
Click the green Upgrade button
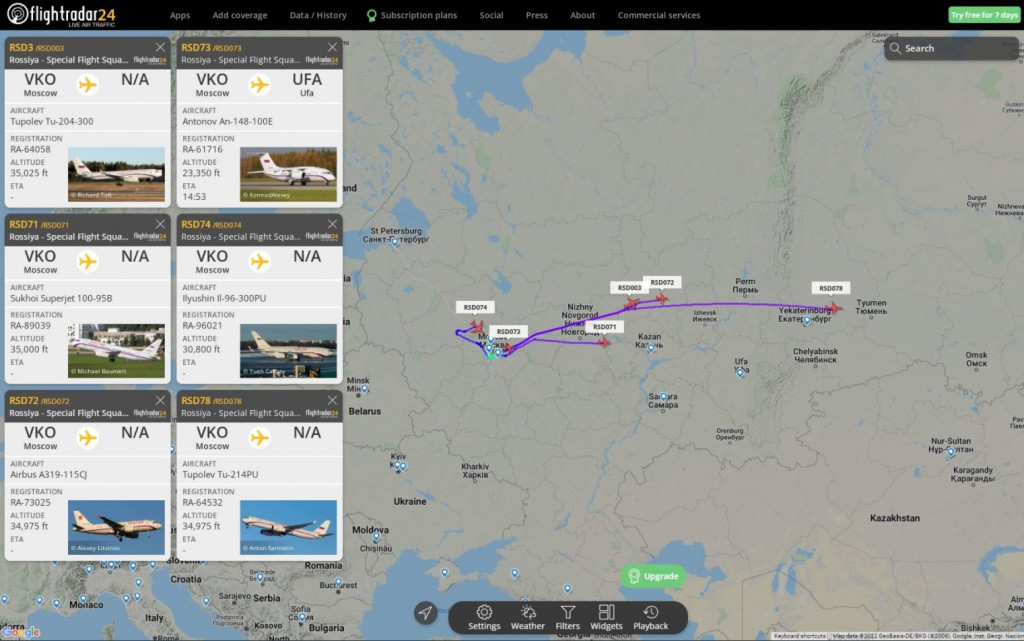652,576
